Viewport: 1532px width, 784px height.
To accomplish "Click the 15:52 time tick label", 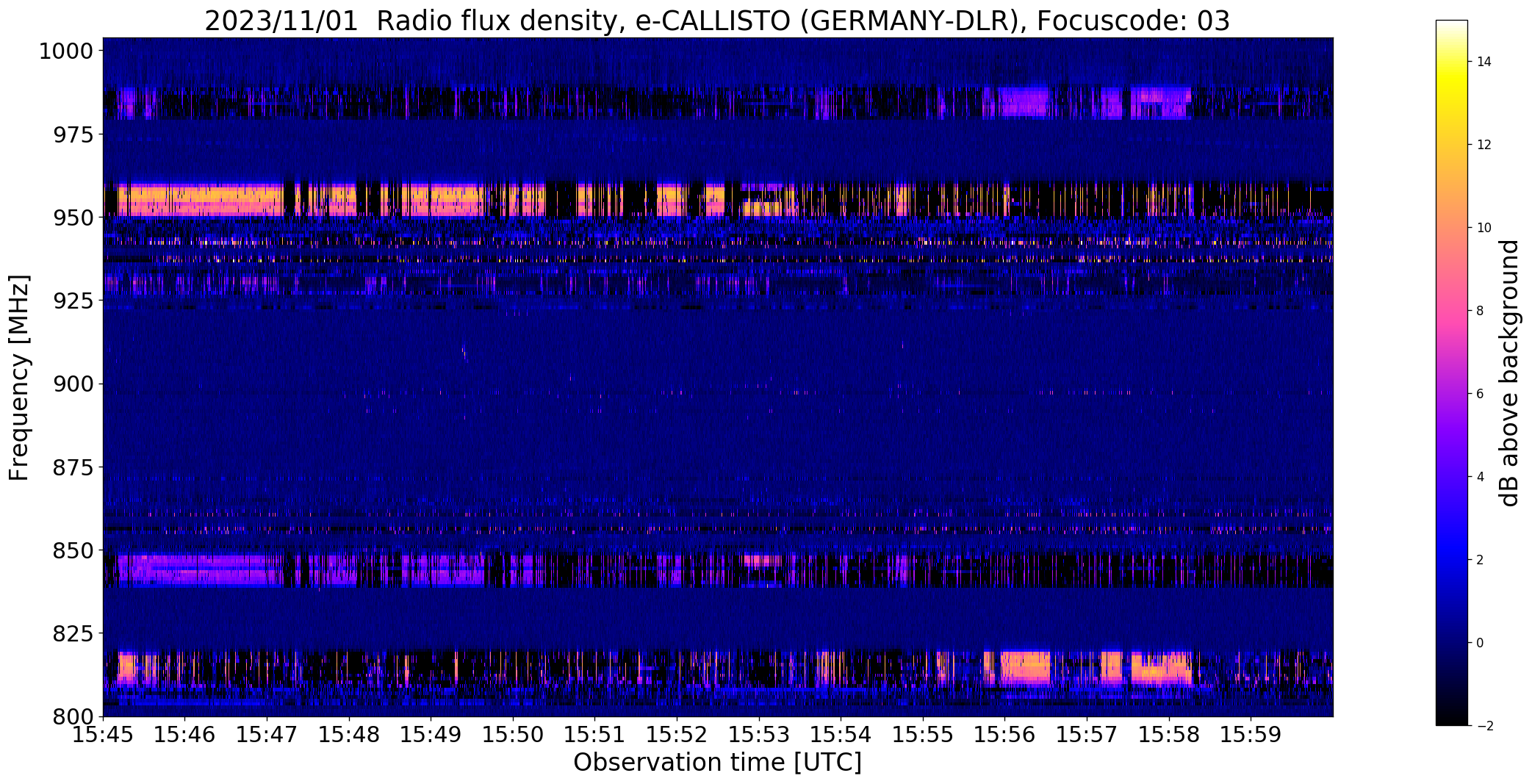I will click(677, 734).
